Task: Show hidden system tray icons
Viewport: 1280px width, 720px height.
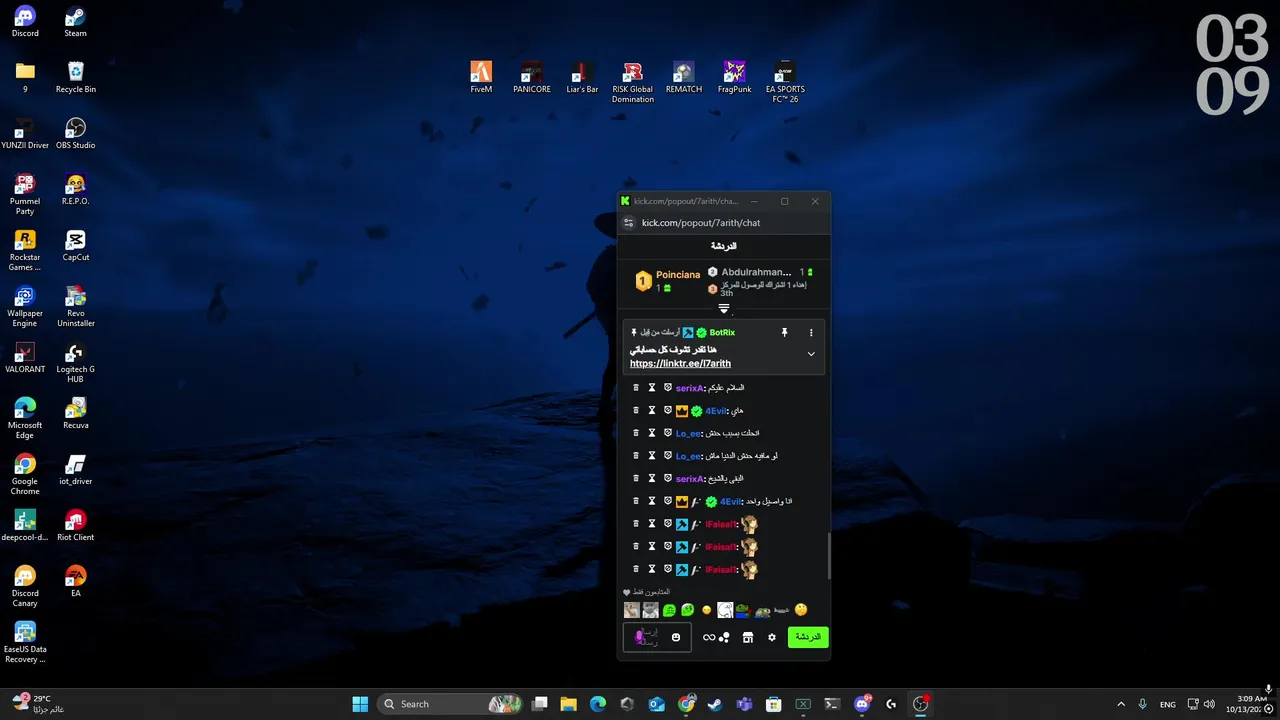Action: pos(1121,704)
